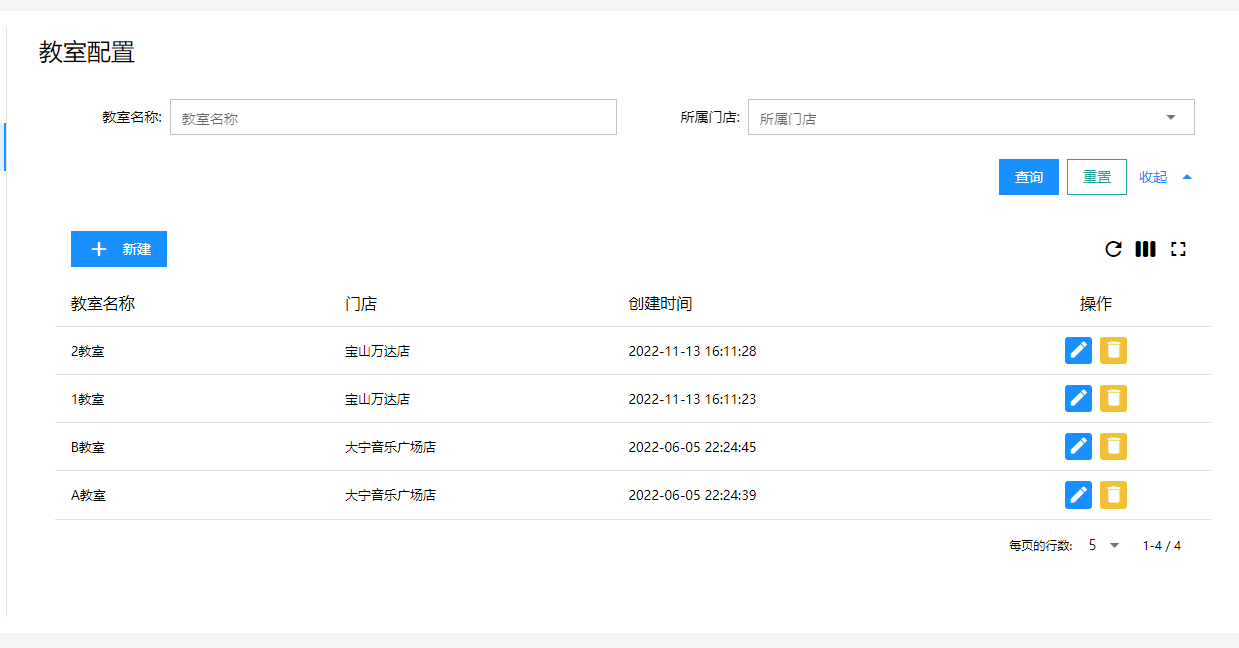Toggle fullscreen mode for the table
Screen dimensions: 1239x648
click(1178, 249)
